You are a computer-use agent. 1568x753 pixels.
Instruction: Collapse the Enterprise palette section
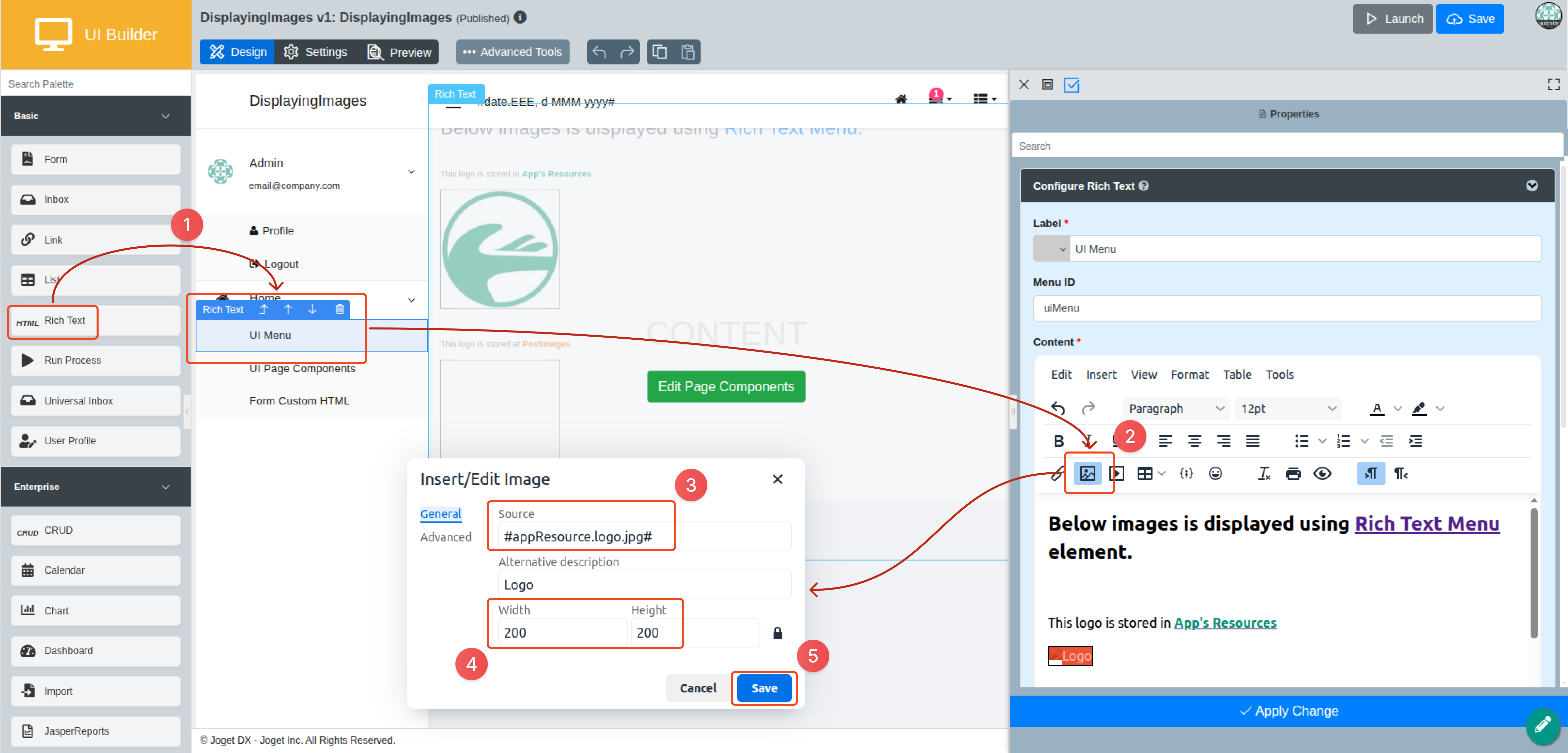pos(166,487)
